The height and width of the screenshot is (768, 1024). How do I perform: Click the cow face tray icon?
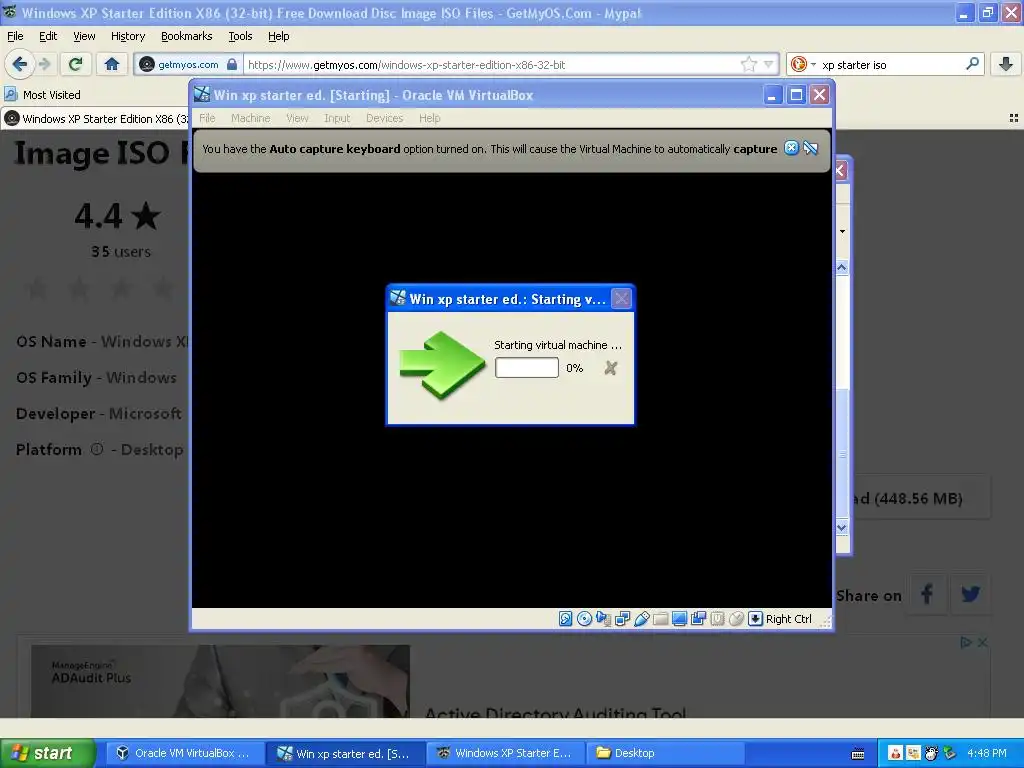click(x=931, y=753)
